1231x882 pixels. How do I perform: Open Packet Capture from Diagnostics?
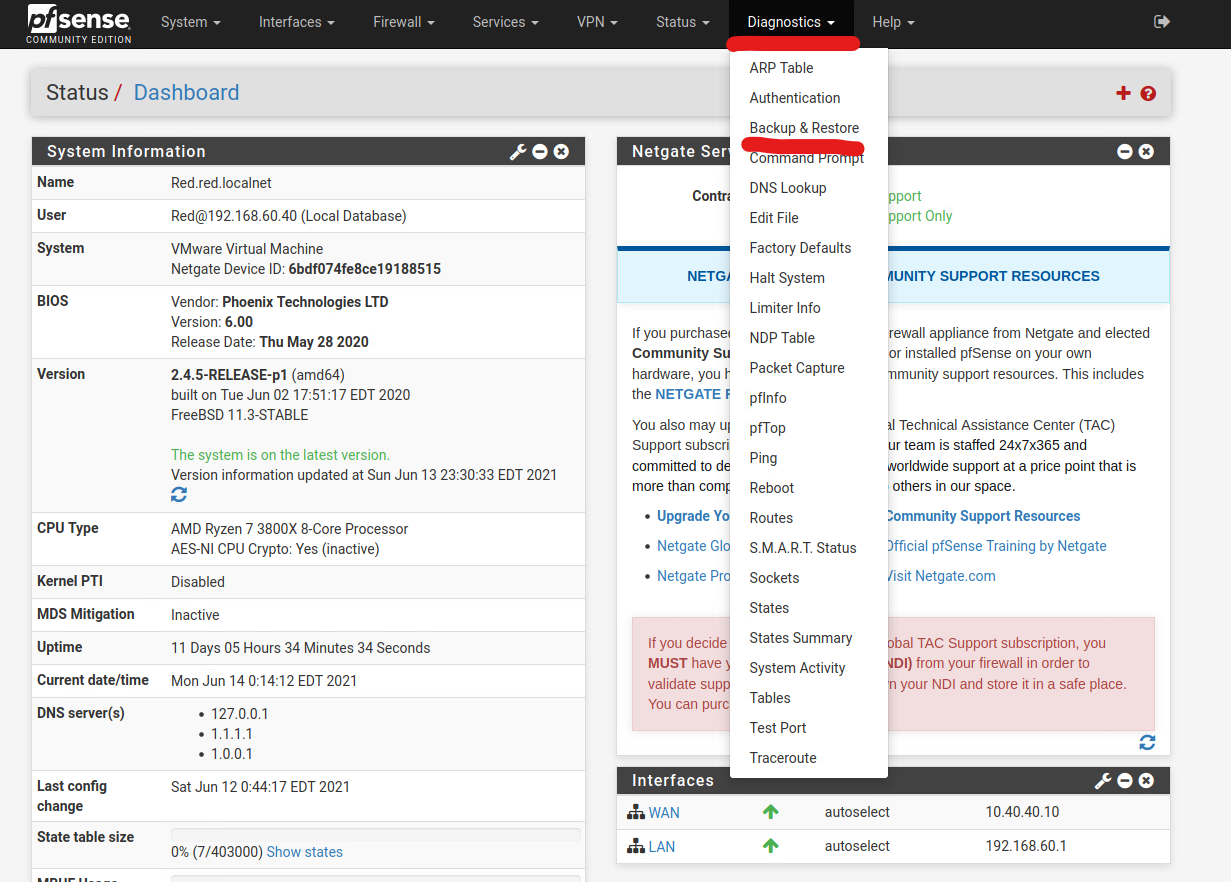pyautogui.click(x=797, y=368)
